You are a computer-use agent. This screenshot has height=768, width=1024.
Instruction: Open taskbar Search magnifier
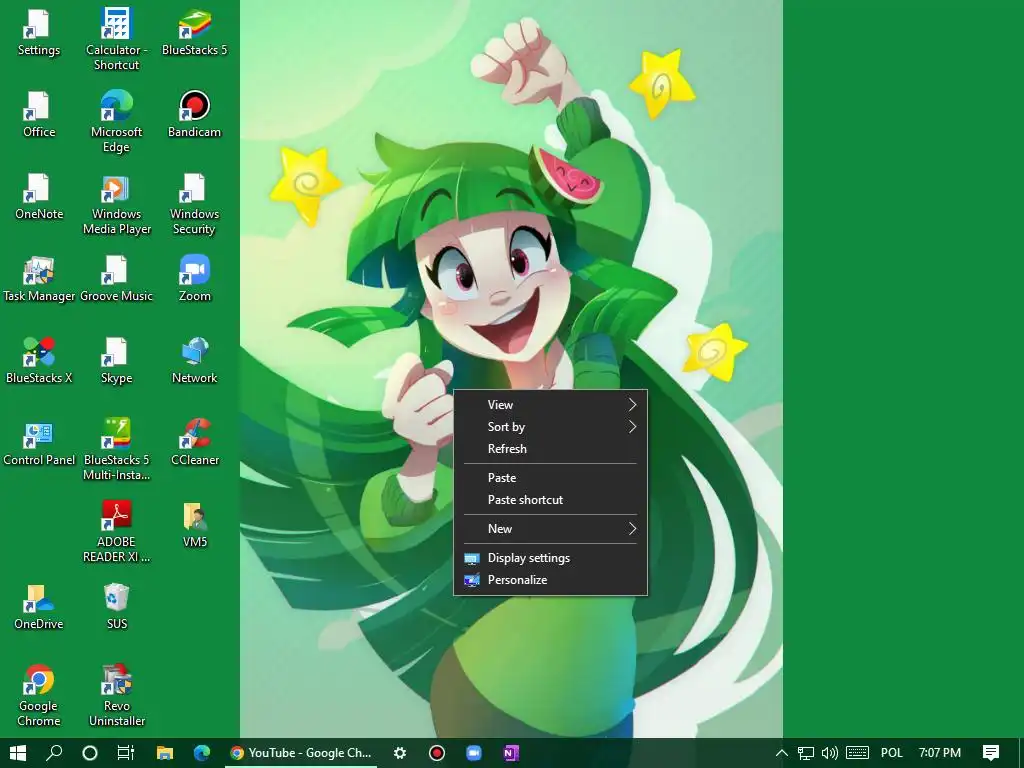54,753
